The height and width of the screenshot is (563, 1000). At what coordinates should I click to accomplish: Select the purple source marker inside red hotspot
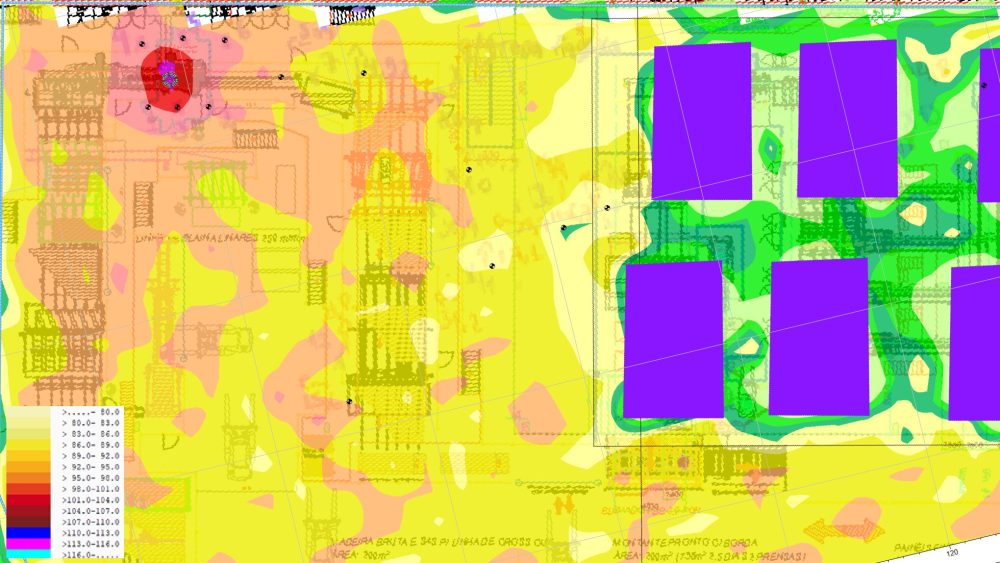(168, 74)
